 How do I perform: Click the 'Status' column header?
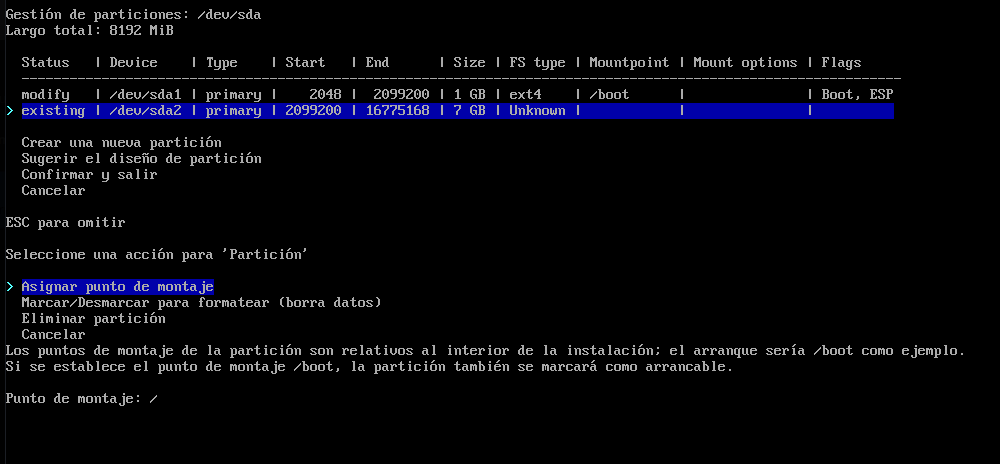point(45,62)
